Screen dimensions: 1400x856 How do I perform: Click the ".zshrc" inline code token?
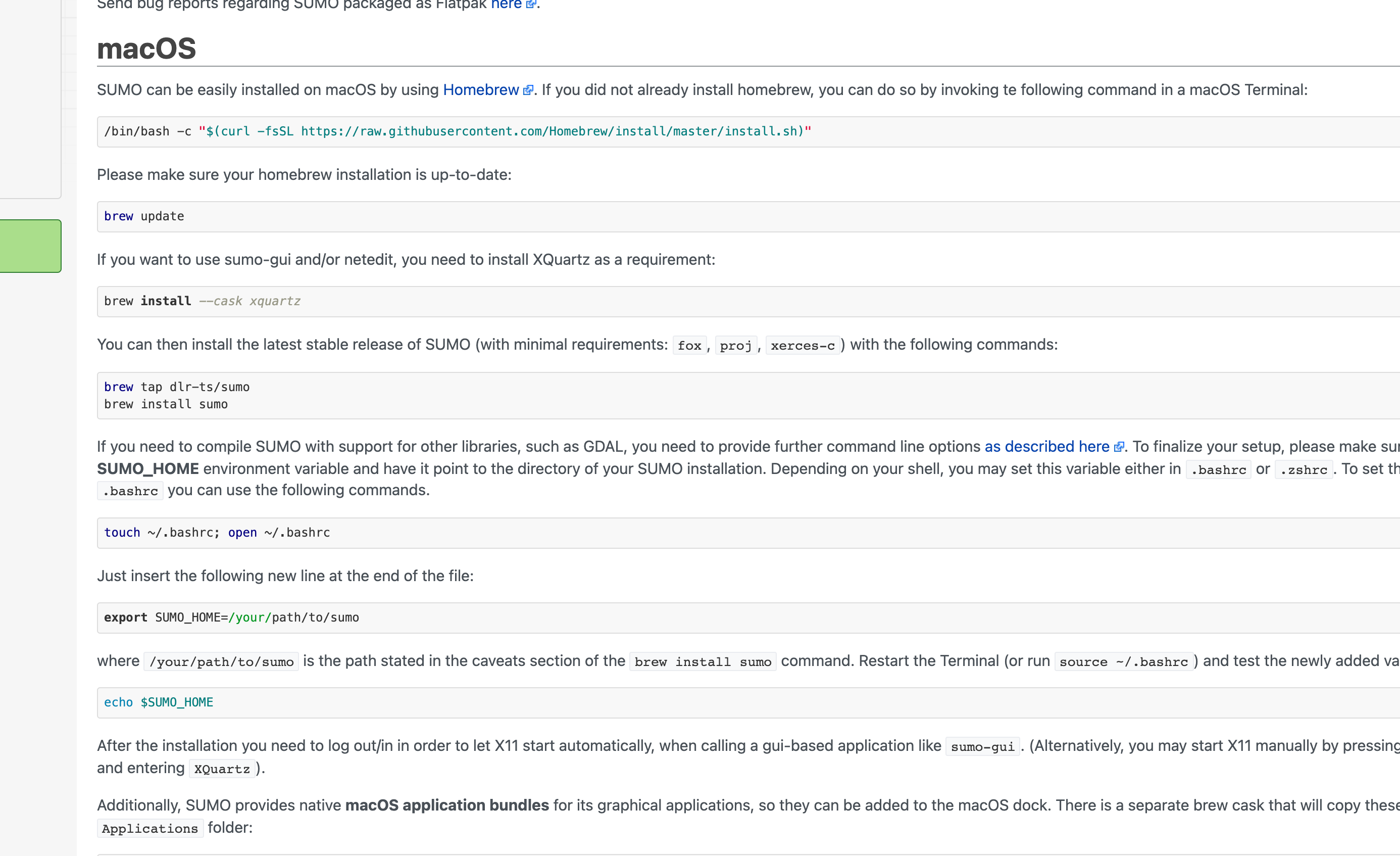pos(1304,469)
